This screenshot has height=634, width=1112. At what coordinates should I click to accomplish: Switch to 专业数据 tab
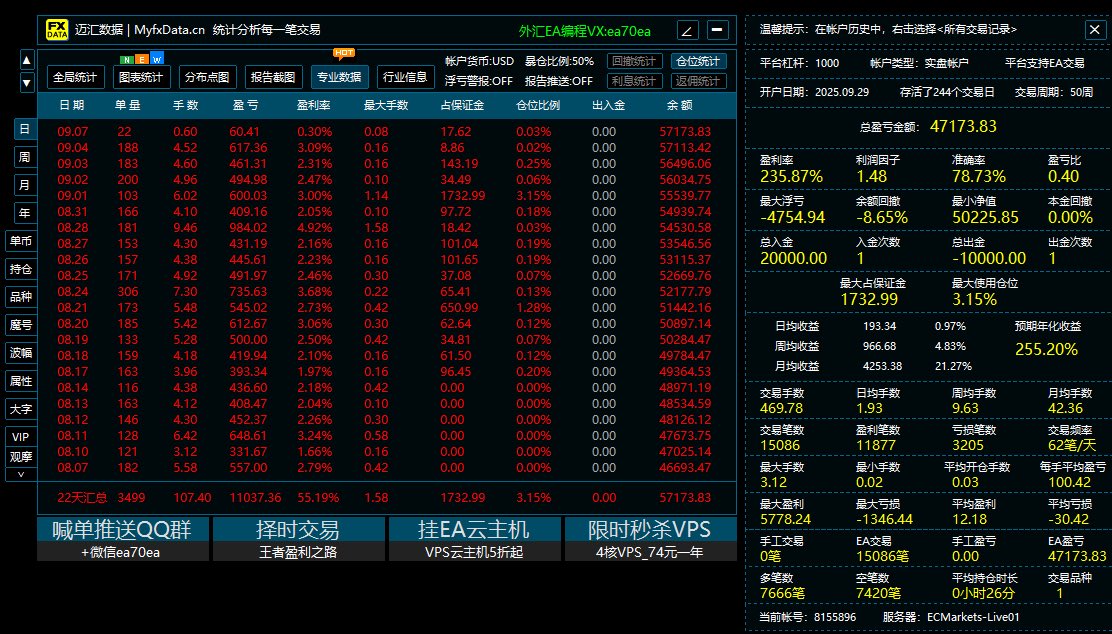coord(339,77)
